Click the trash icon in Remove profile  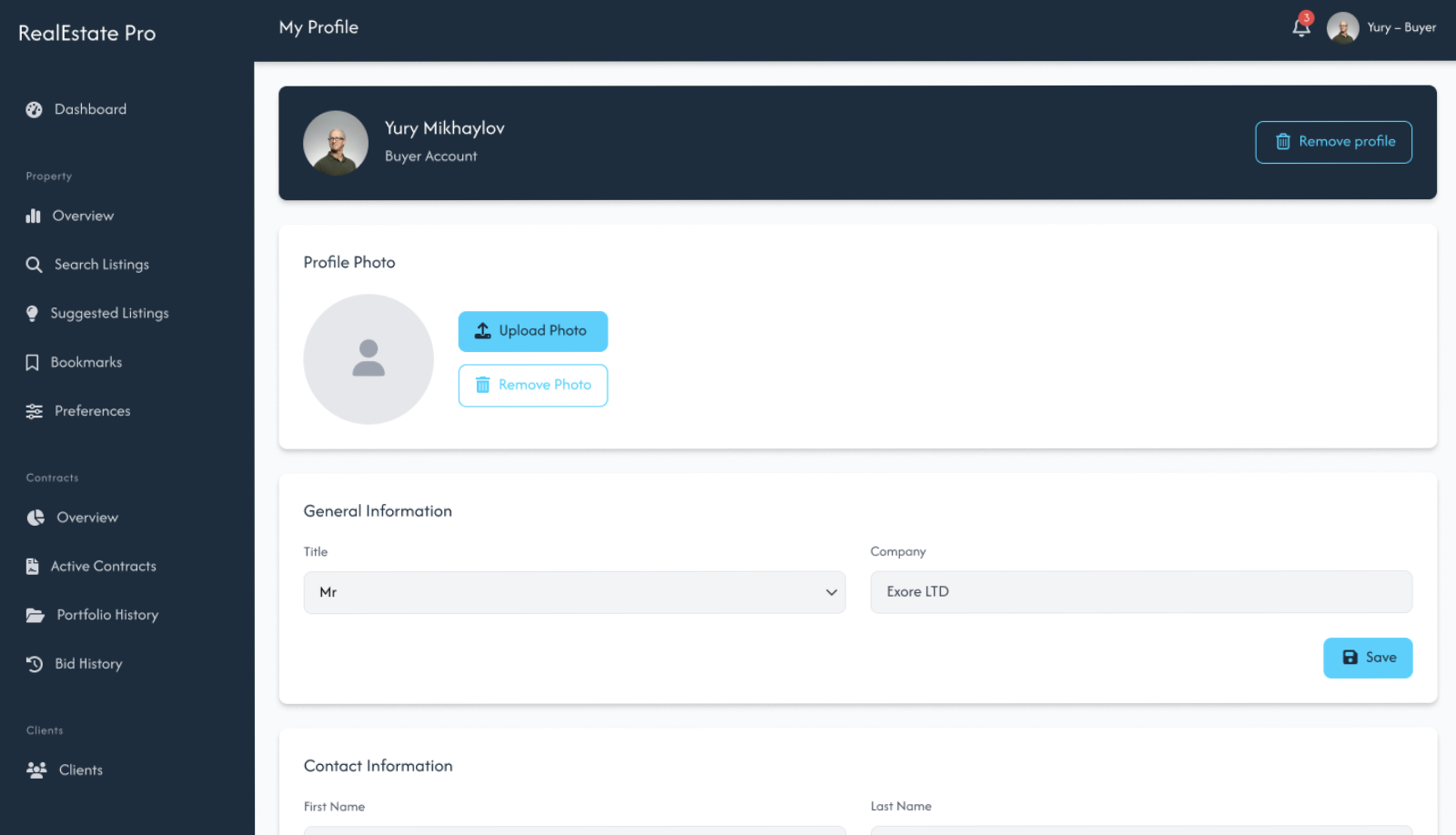pos(1283,142)
